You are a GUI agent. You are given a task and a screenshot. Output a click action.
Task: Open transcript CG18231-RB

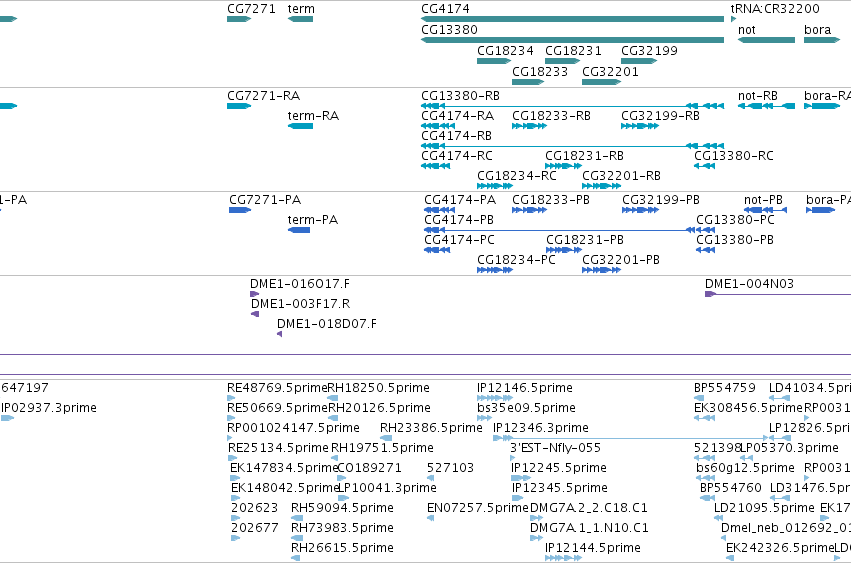tap(585, 156)
